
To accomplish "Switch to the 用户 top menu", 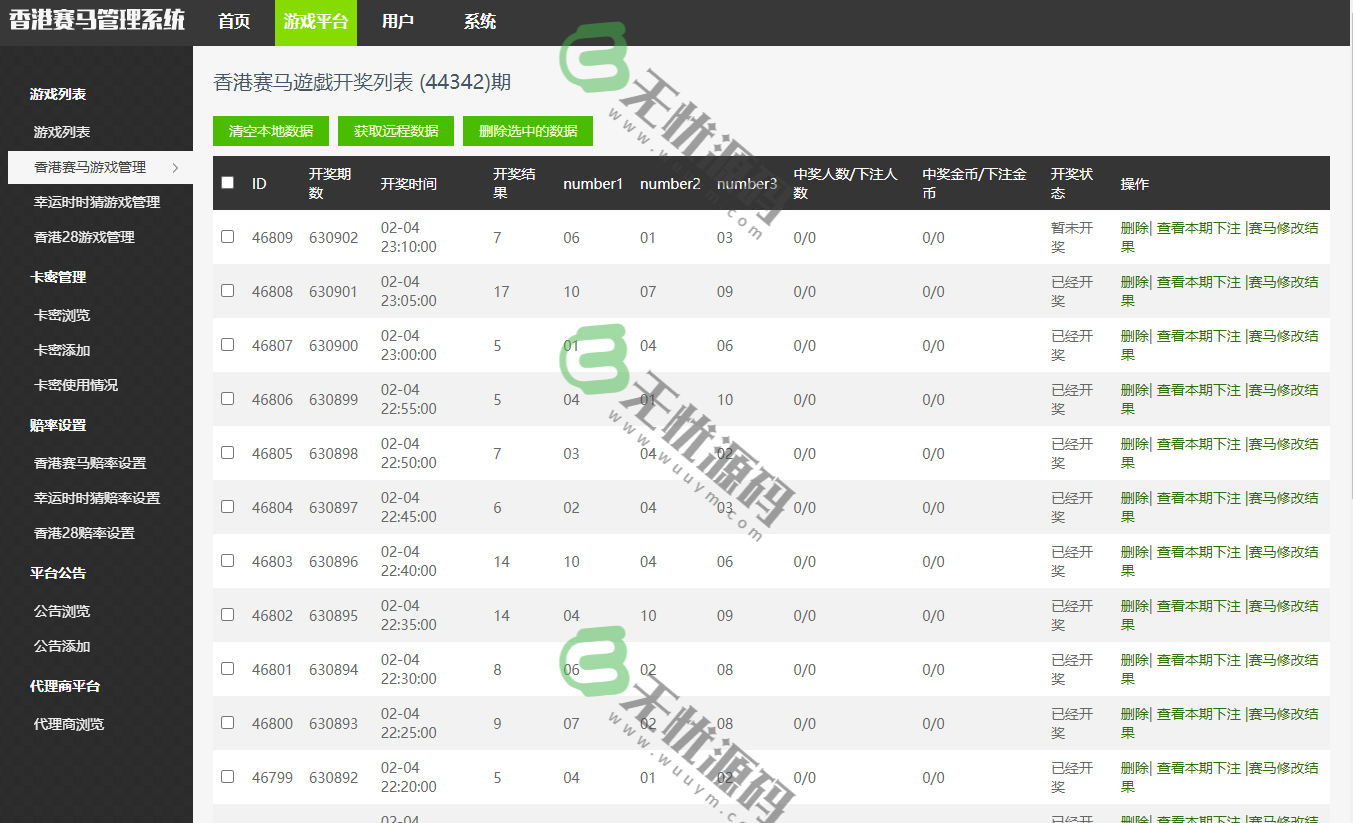I will (398, 22).
